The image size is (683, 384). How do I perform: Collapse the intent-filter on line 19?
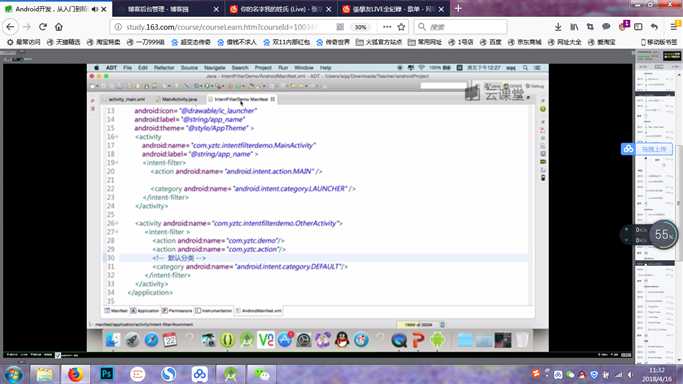pyautogui.click(x=117, y=163)
